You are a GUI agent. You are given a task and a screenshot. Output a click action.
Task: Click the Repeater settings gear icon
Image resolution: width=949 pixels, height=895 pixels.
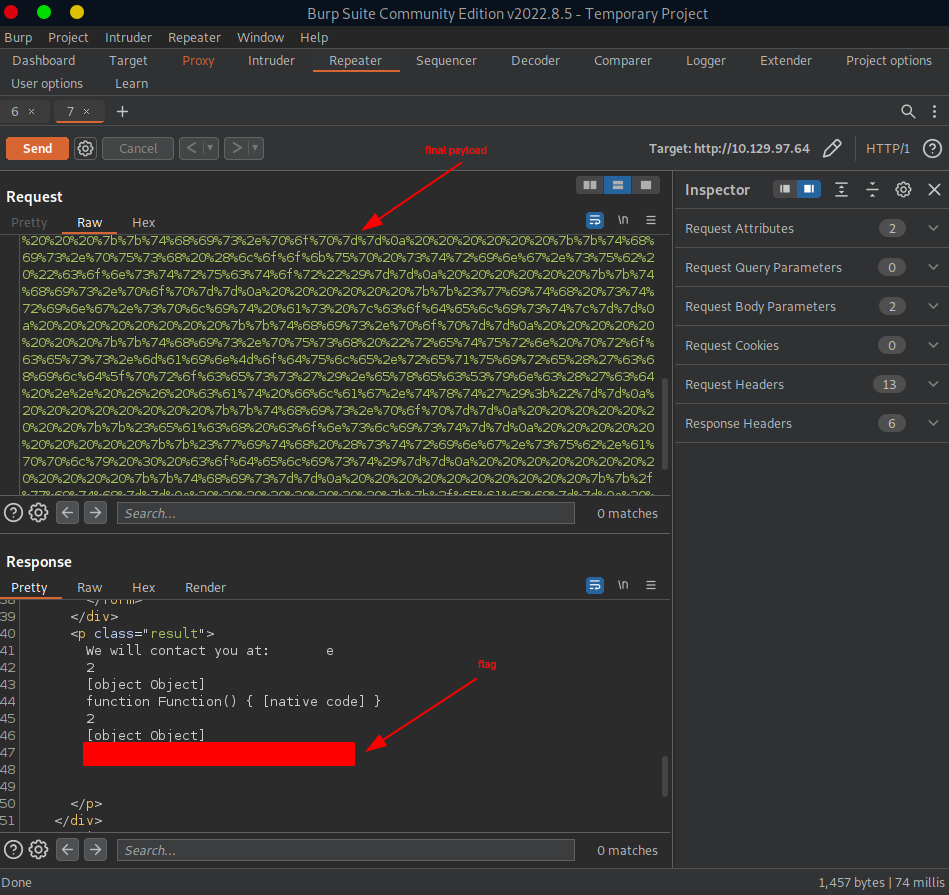click(86, 148)
